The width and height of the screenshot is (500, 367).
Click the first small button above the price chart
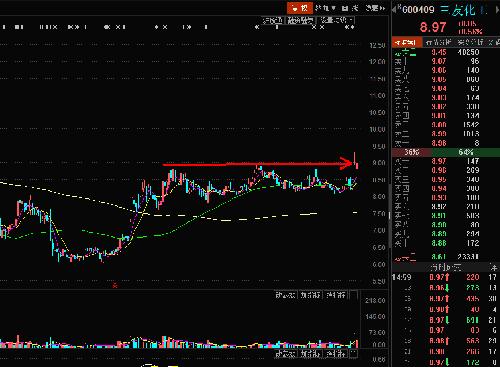point(272,20)
